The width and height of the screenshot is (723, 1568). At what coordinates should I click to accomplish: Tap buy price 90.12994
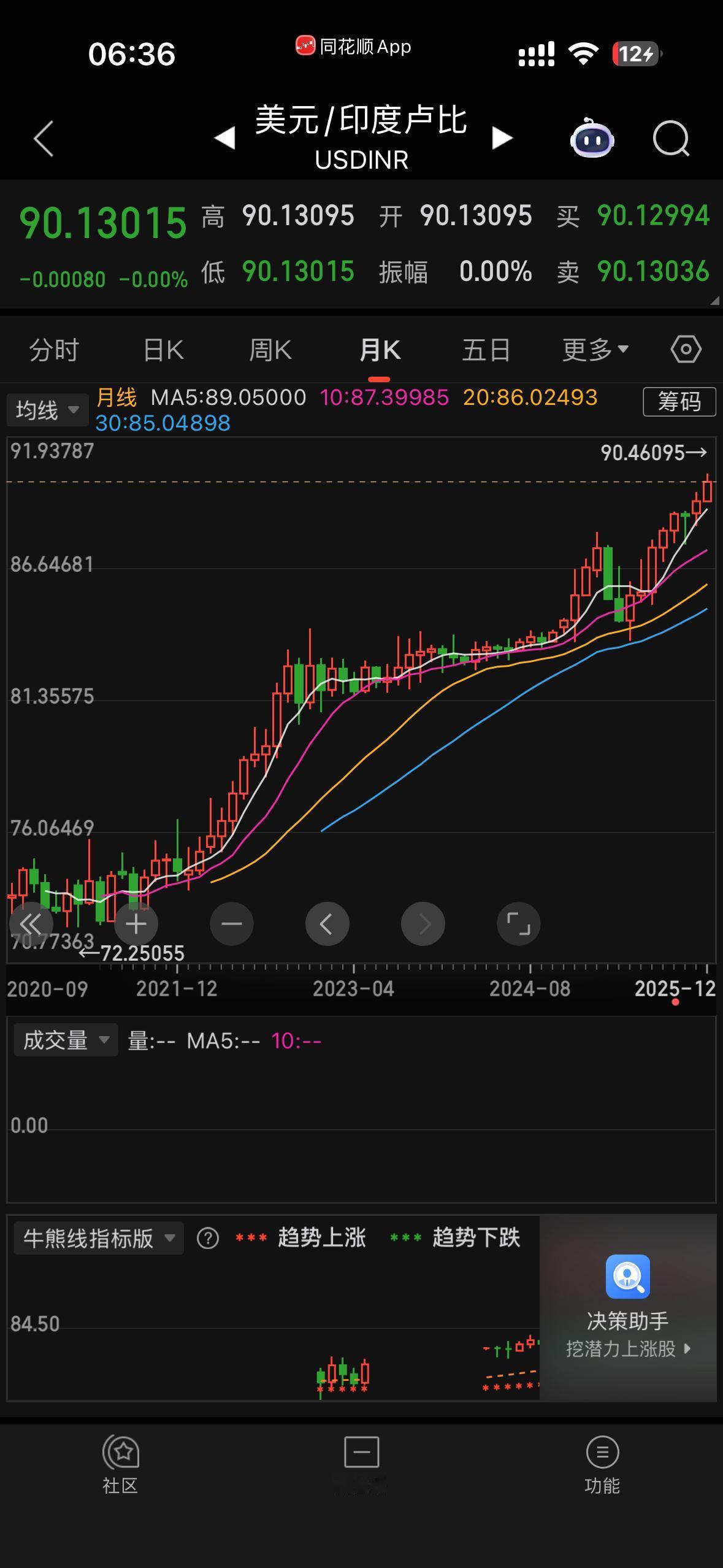click(x=653, y=215)
